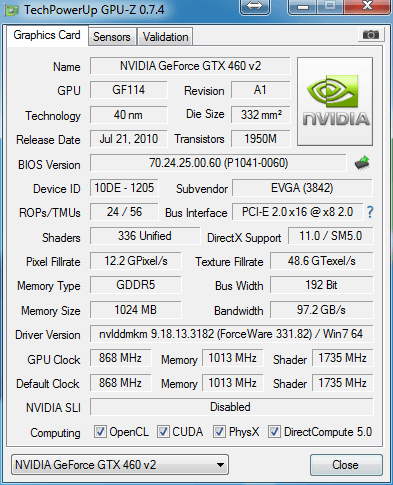
Task: Toggle the PhysX checkbox
Action: (x=220, y=432)
